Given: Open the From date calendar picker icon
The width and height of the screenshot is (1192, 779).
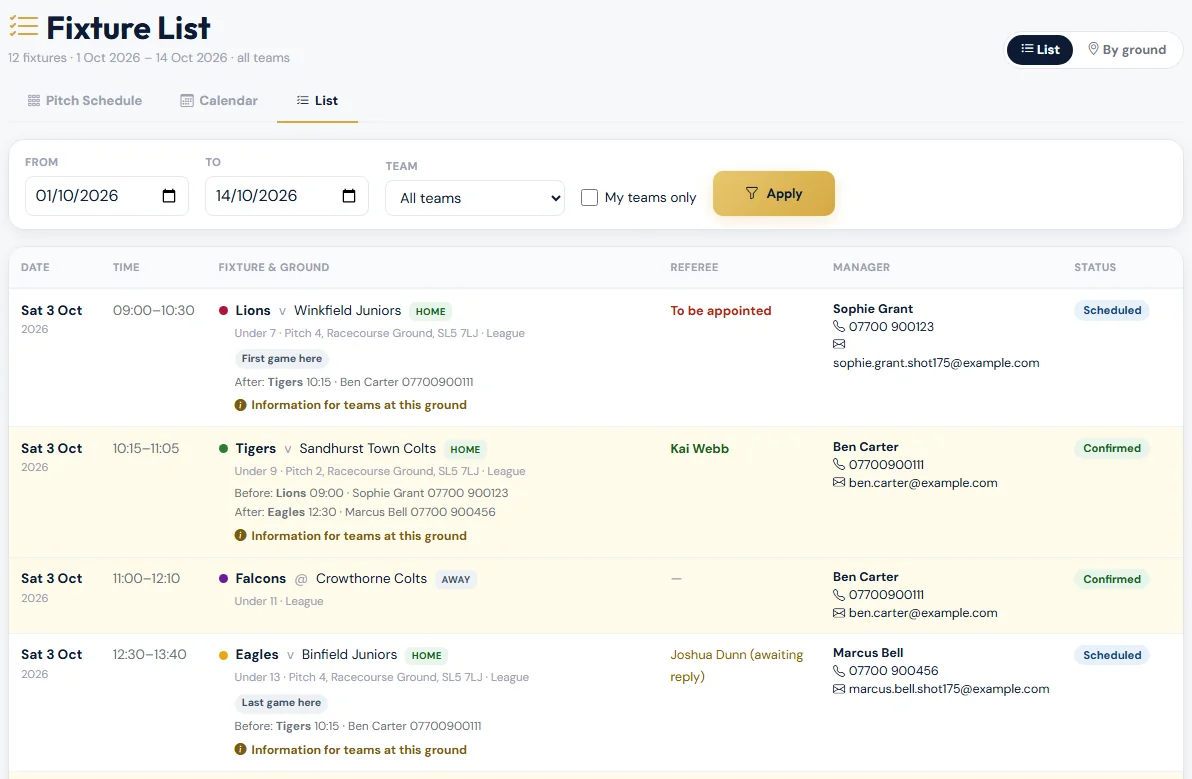Looking at the screenshot, I should pos(169,196).
